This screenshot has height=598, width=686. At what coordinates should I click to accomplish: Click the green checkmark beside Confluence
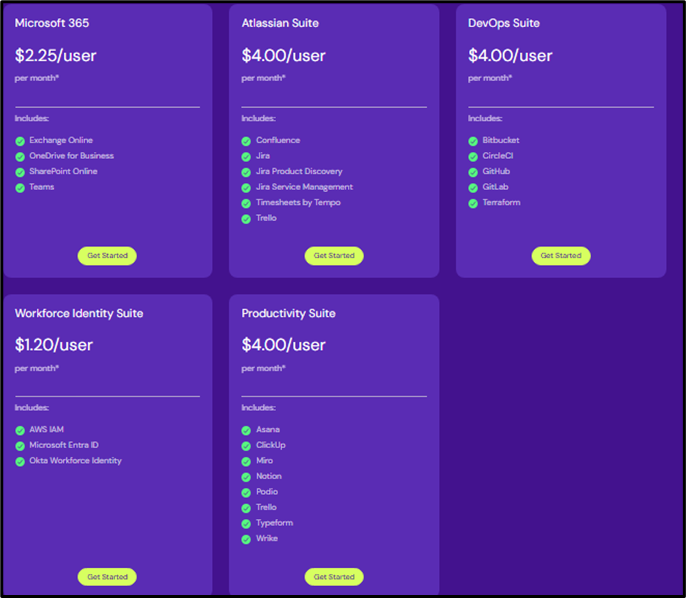(x=246, y=141)
